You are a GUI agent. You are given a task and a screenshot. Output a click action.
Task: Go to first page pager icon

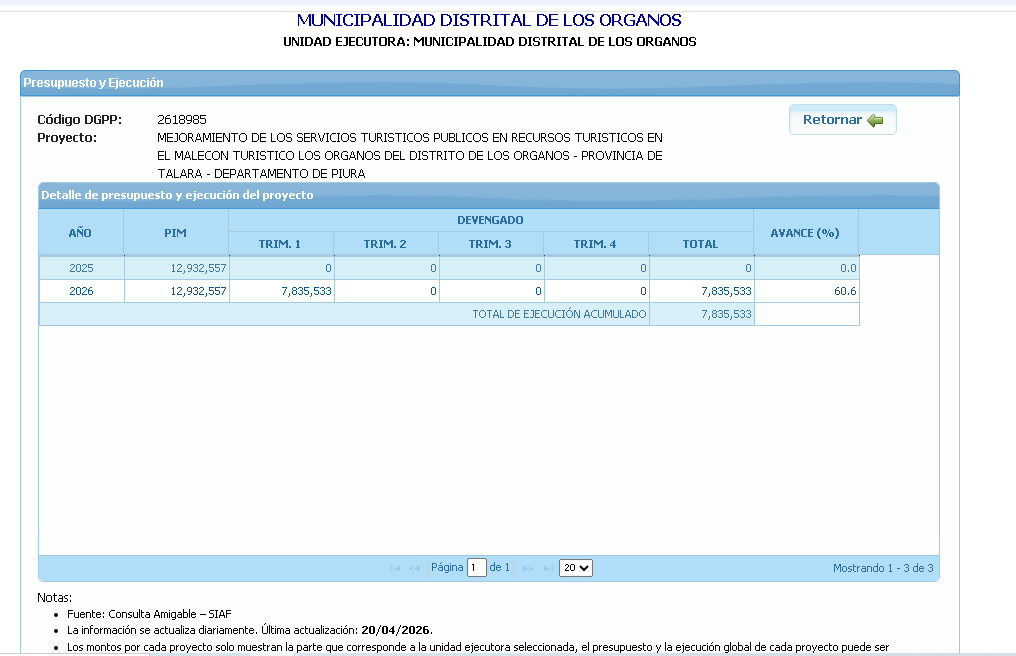395,568
